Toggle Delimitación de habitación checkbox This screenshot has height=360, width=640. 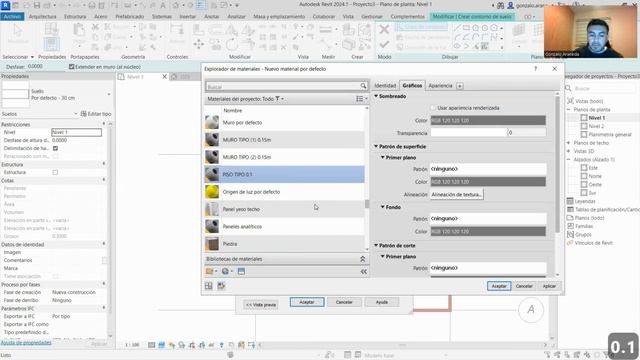55,148
